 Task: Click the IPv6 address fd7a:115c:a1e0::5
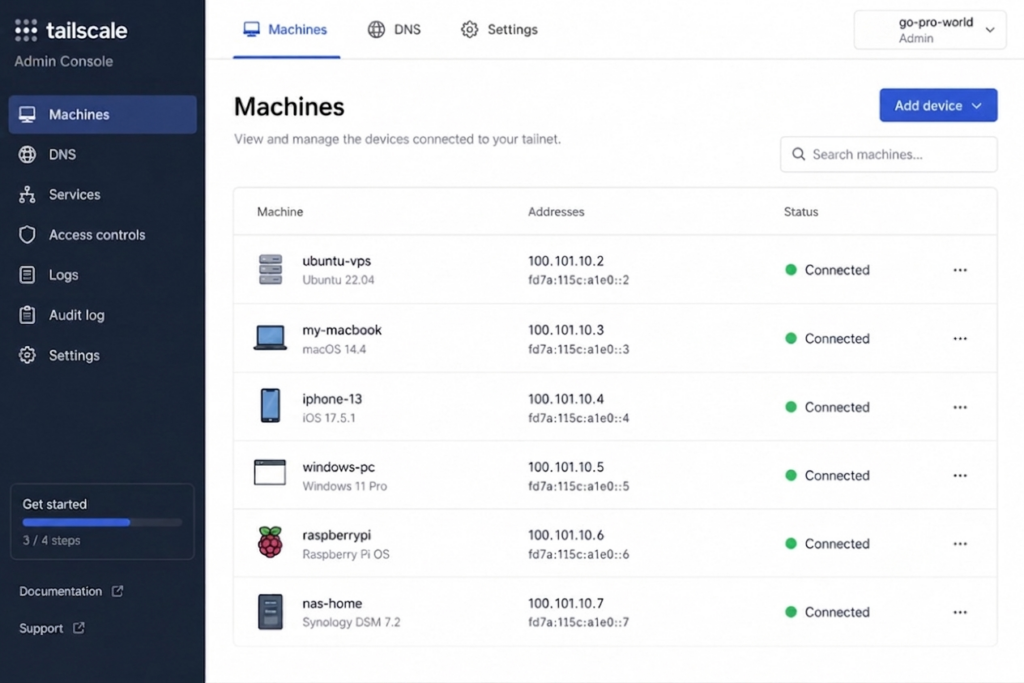coord(579,486)
